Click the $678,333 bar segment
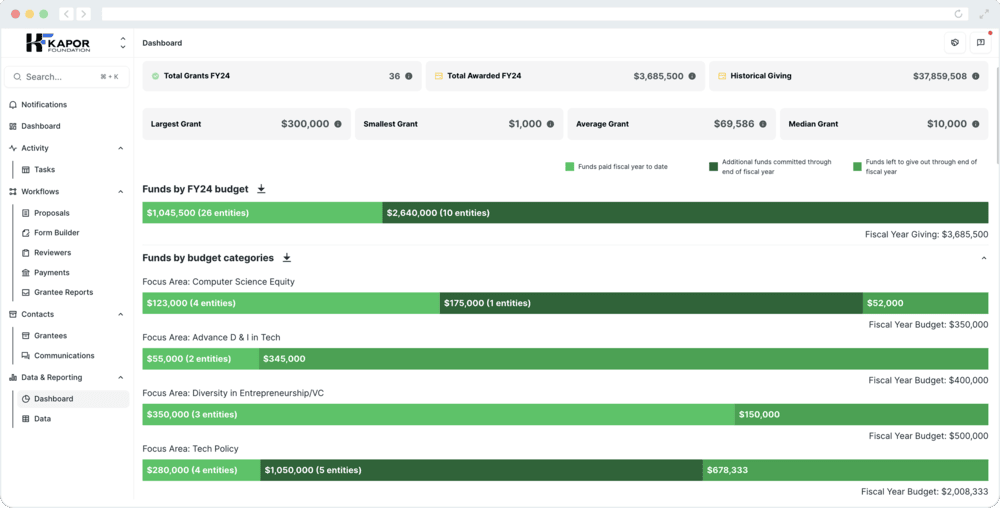Image resolution: width=1000 pixels, height=508 pixels. point(846,470)
